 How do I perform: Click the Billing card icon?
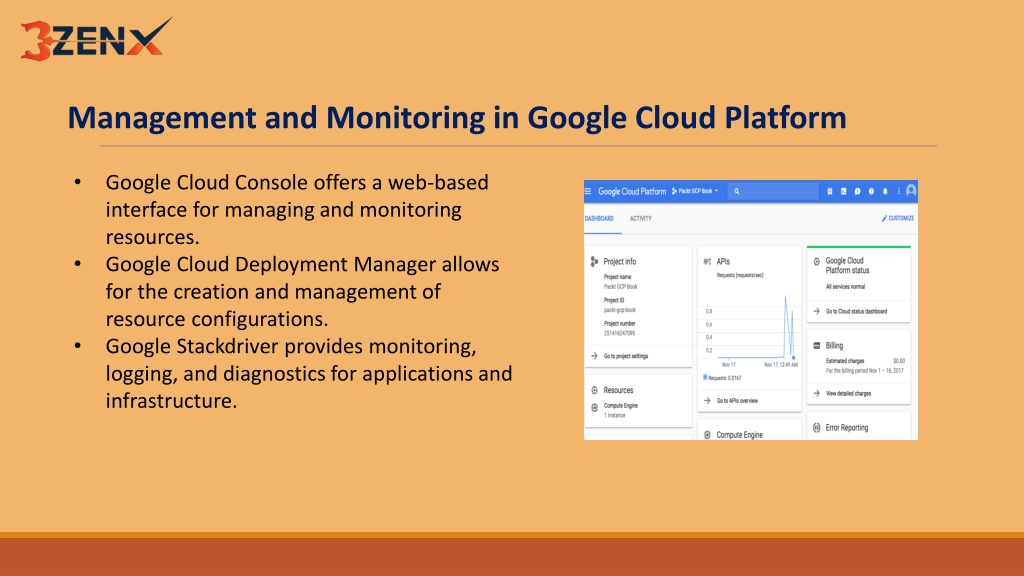point(816,345)
